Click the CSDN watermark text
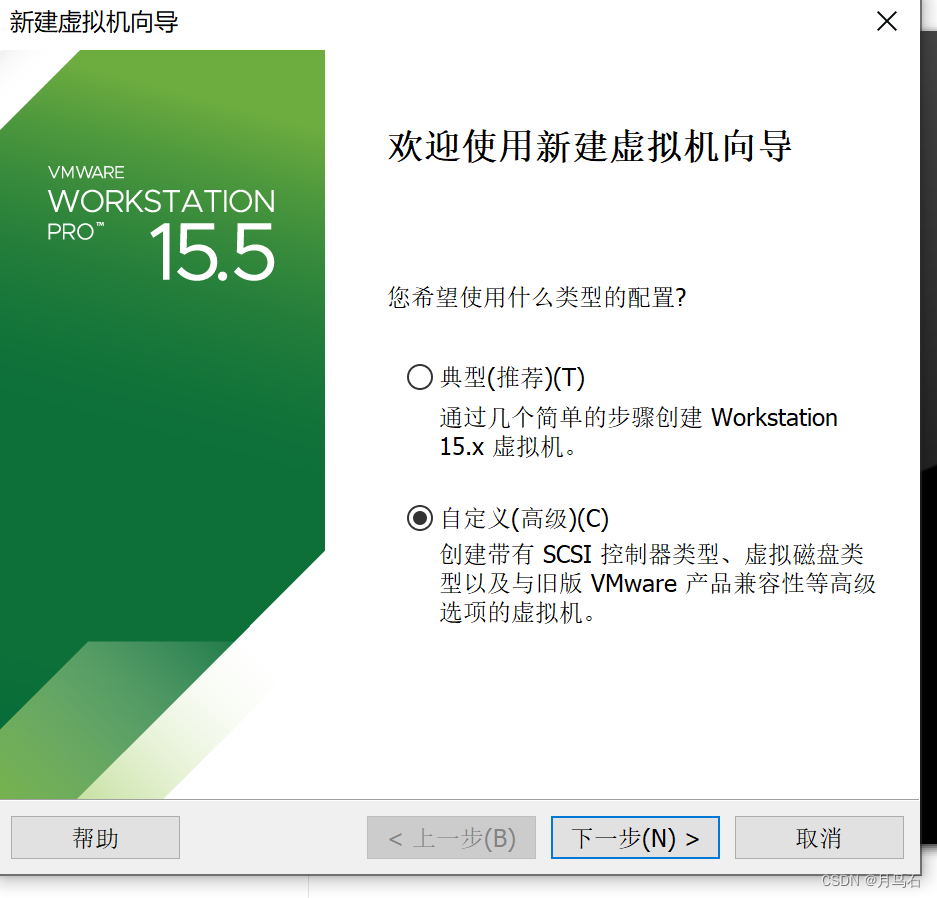The height and width of the screenshot is (898, 937). tap(871, 880)
